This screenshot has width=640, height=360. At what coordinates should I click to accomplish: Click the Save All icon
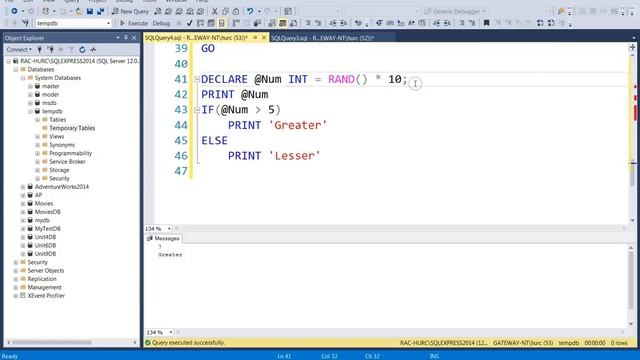(100, 11)
